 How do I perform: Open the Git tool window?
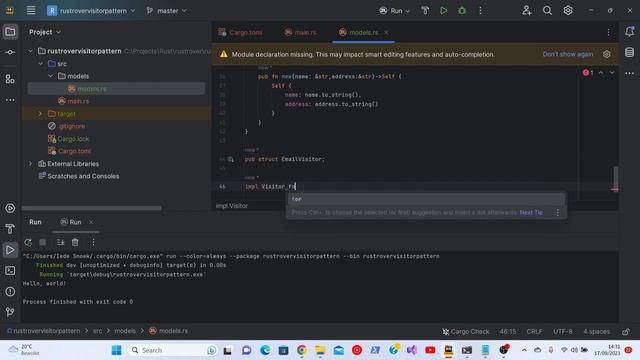coord(10,312)
